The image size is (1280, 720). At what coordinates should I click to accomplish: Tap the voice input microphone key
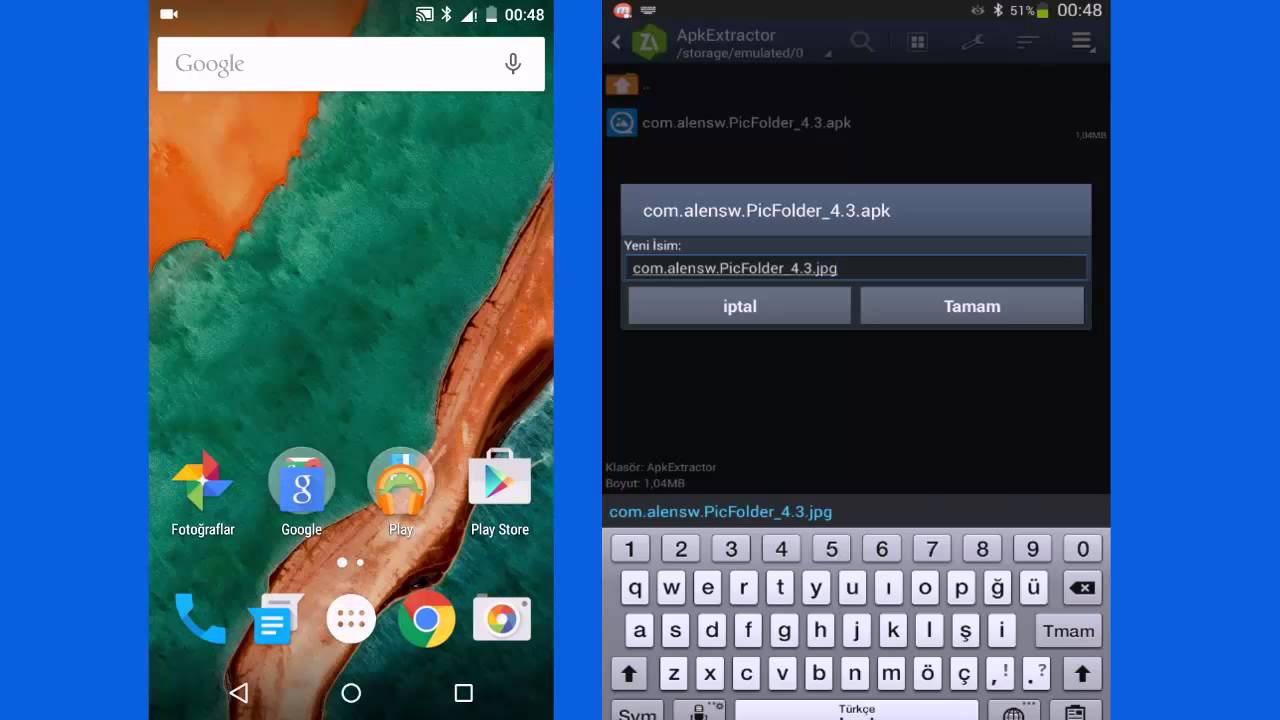(699, 711)
